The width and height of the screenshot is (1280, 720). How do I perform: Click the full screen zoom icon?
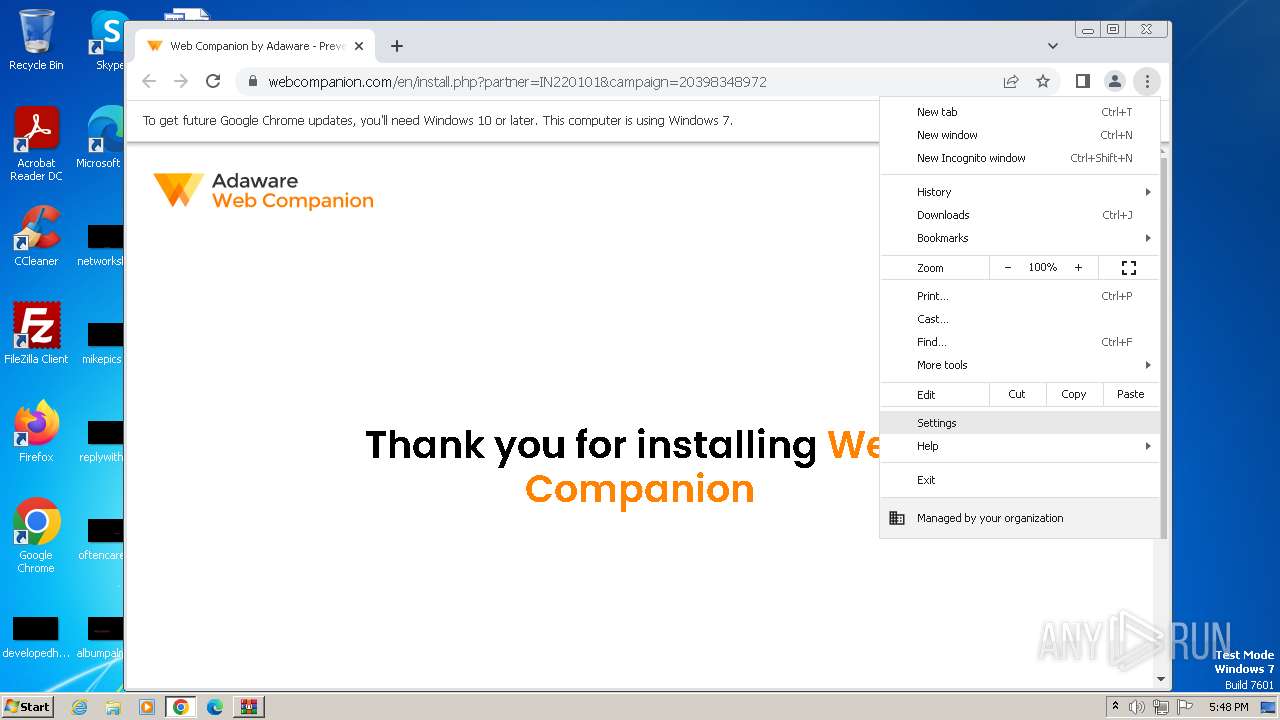coord(1129,268)
